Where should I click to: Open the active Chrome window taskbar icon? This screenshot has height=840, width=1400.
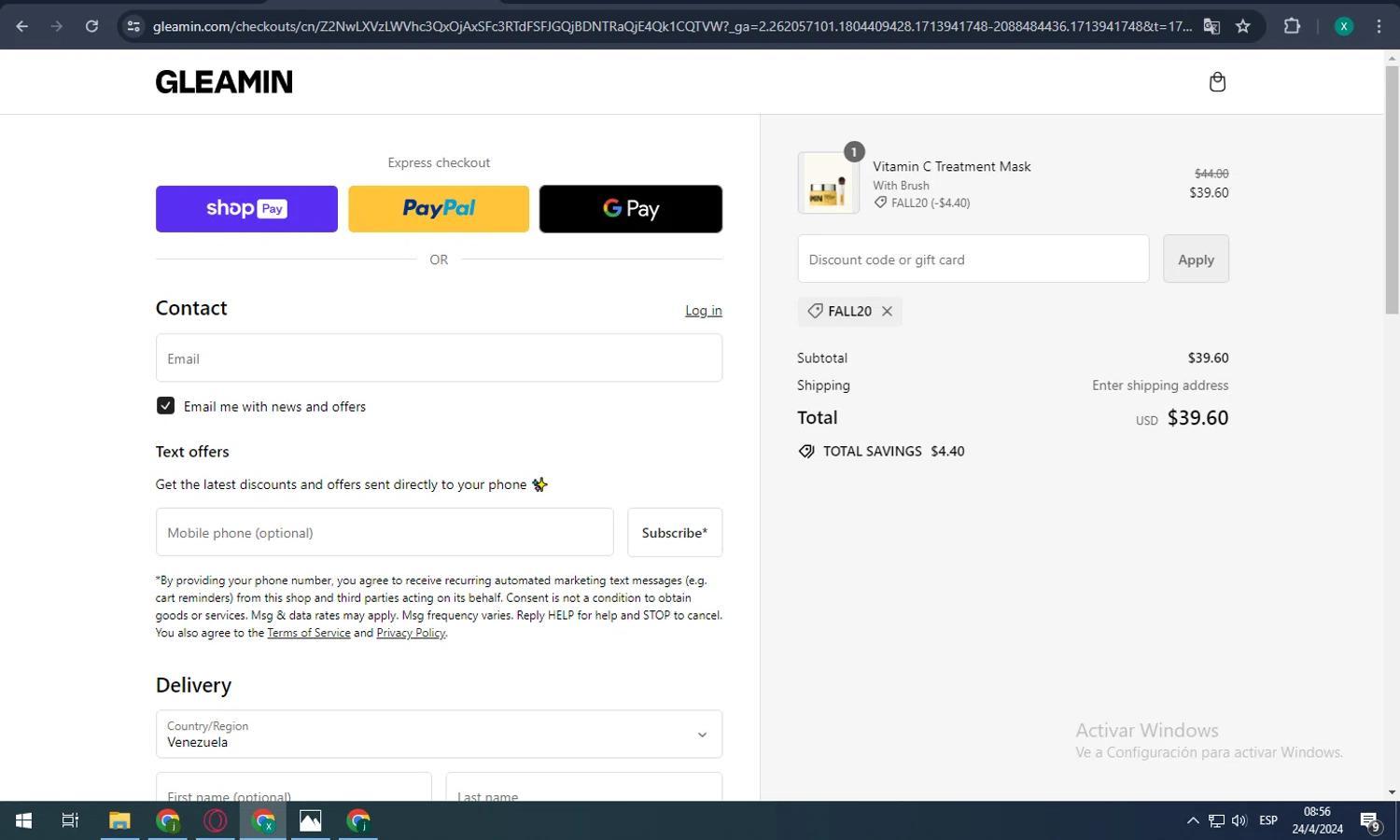263,820
